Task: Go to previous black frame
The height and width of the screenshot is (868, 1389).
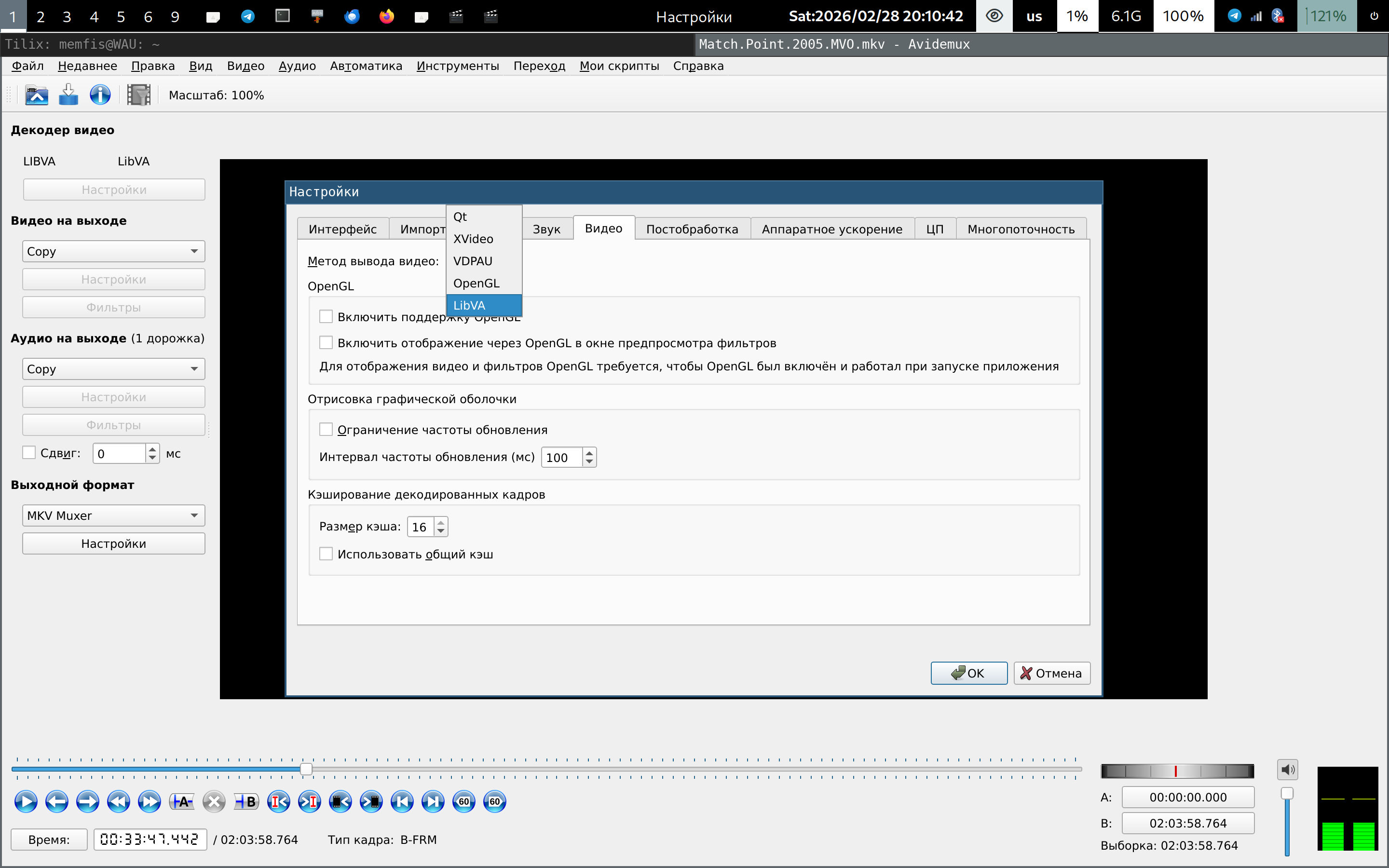Action: [340, 801]
